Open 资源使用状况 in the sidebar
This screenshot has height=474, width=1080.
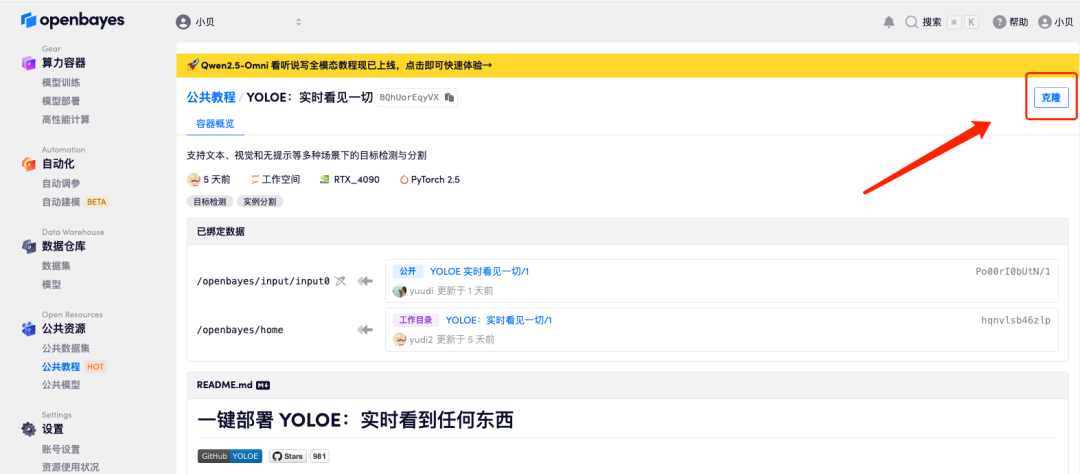click(x=70, y=467)
